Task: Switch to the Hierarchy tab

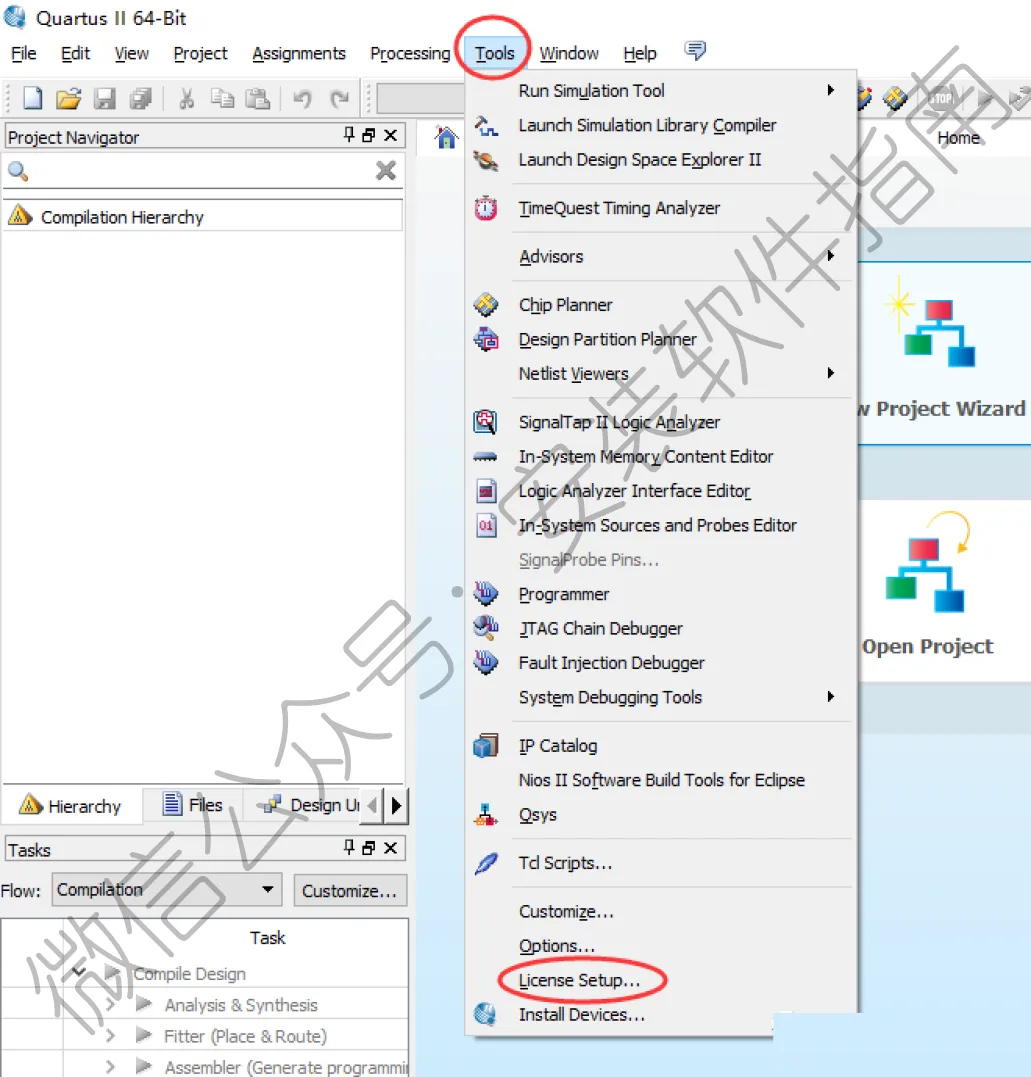Action: [x=71, y=805]
